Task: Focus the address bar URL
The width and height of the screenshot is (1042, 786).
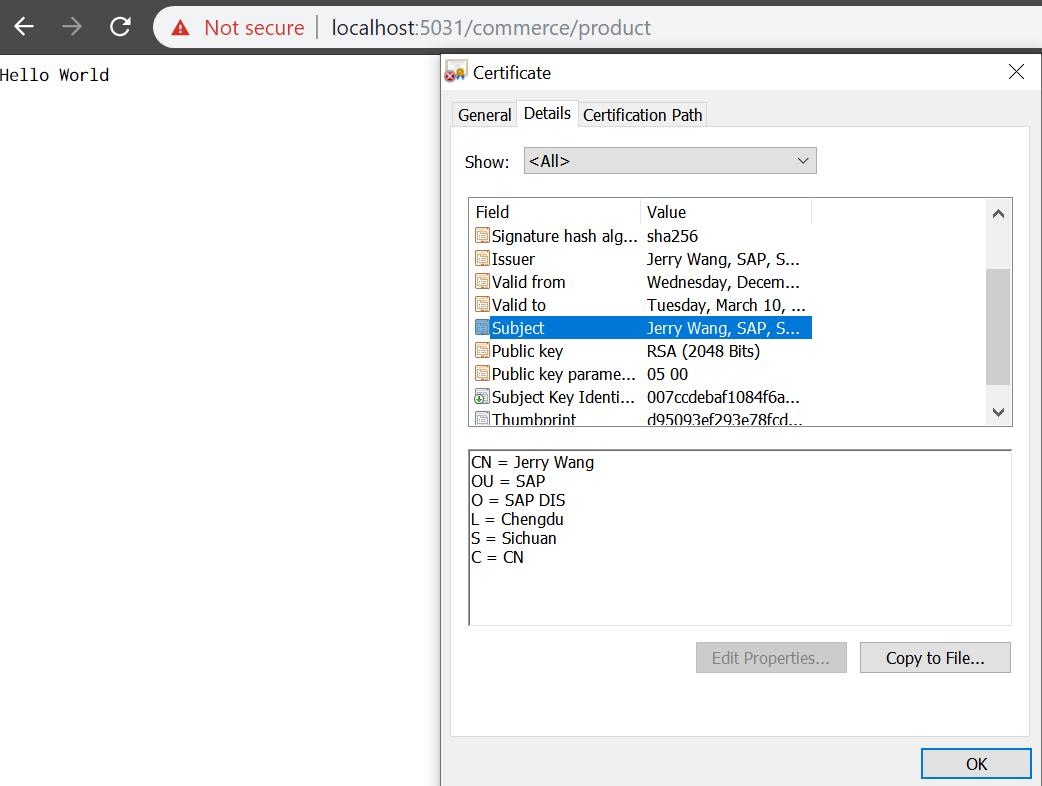Action: click(491, 28)
